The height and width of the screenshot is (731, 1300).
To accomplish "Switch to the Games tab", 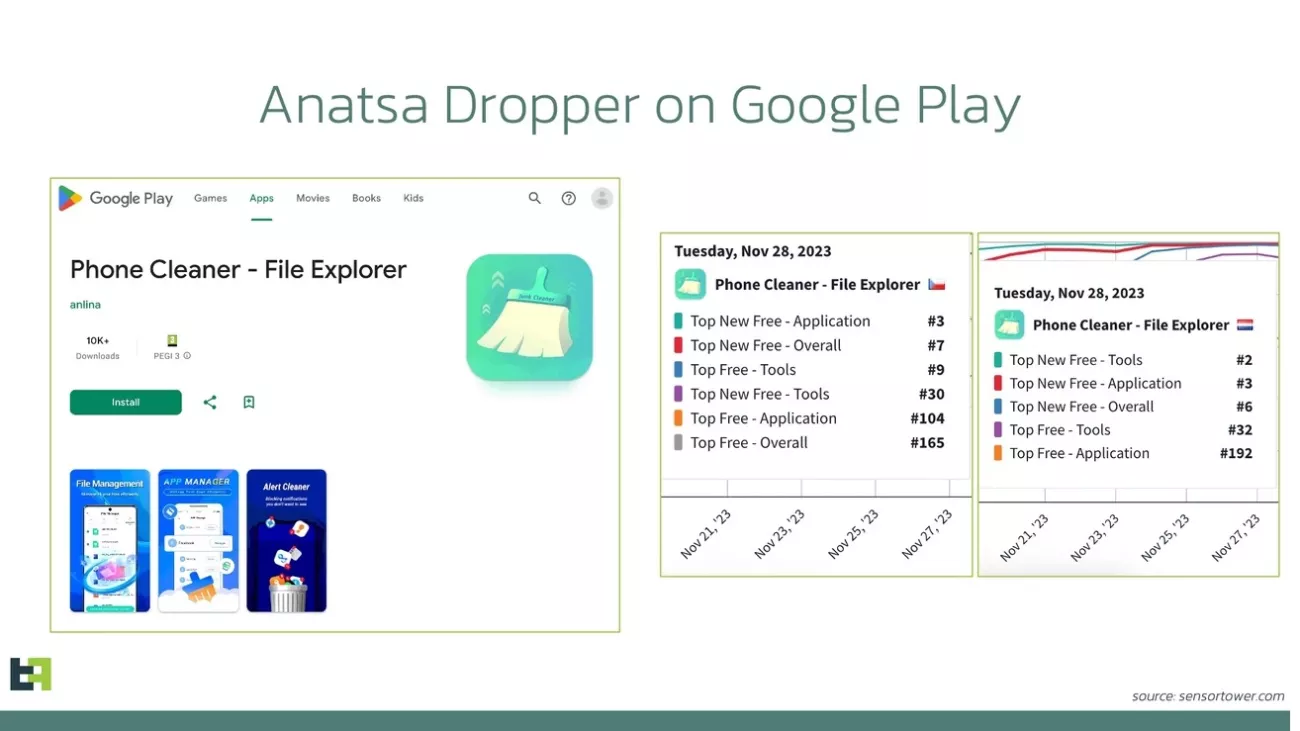I will 210,198.
